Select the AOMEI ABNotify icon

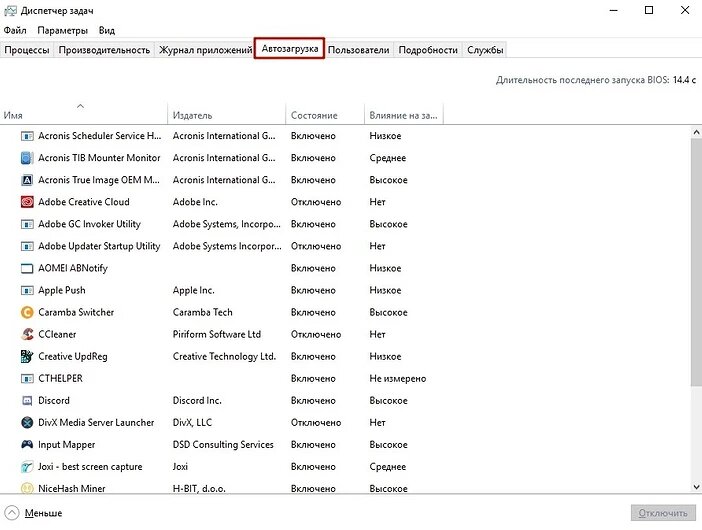pos(27,268)
